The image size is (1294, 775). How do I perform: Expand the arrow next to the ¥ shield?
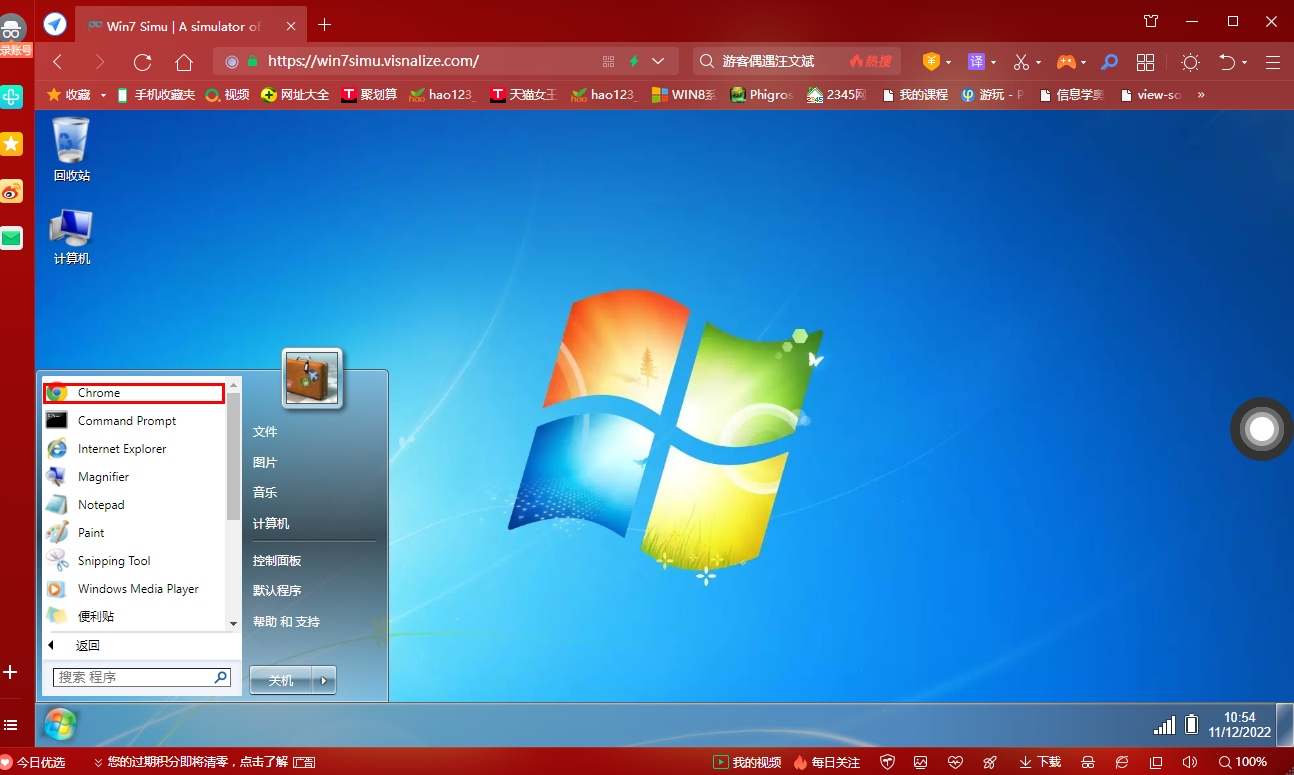pyautogui.click(x=948, y=62)
